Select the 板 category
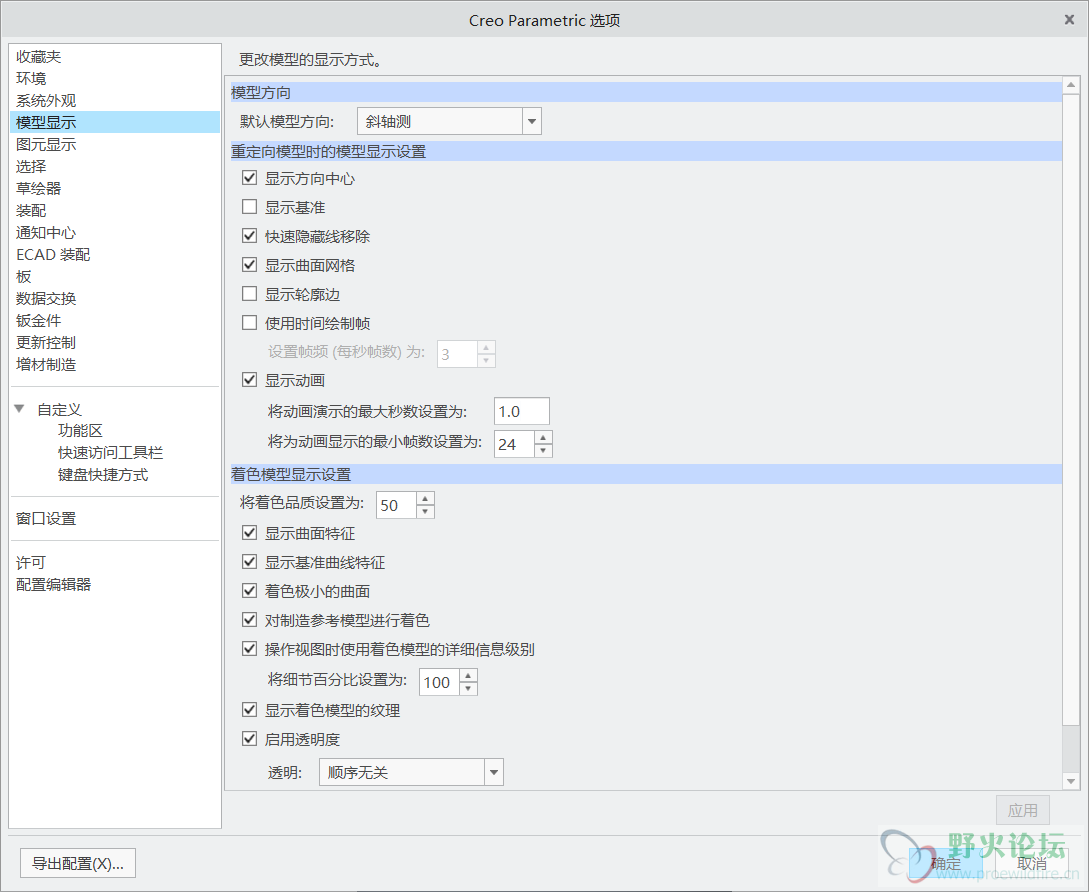Screen dimensions: 1089x892 24,276
